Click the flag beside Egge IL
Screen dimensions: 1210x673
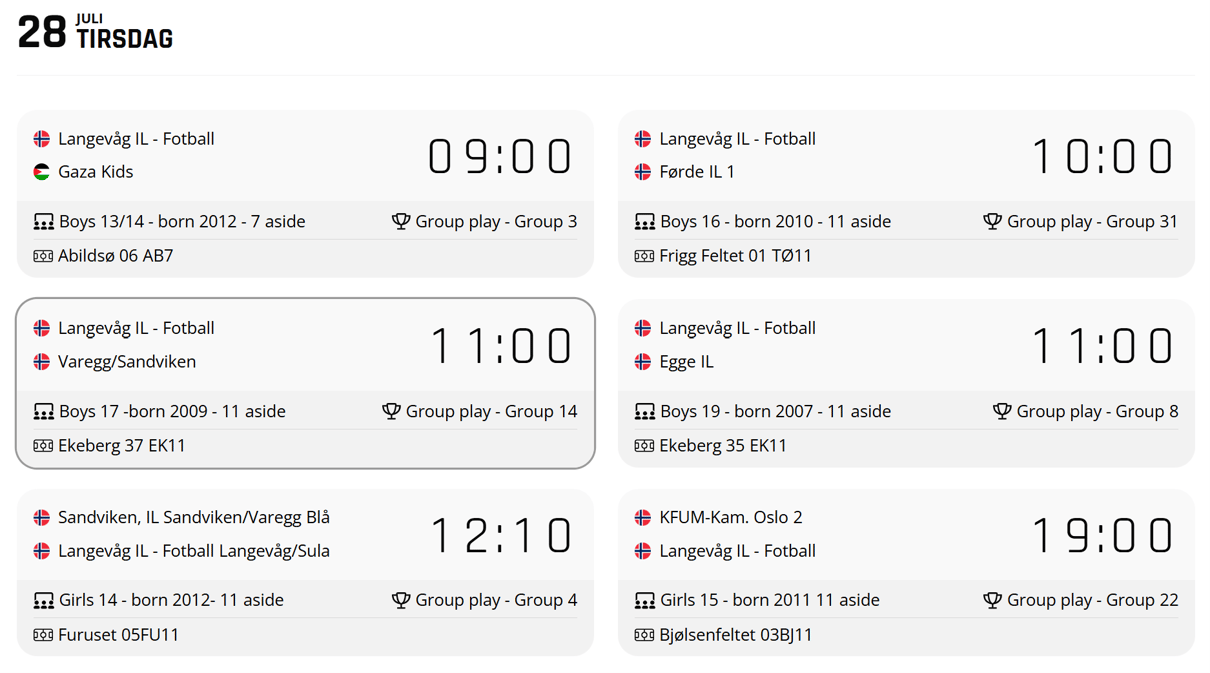(643, 361)
